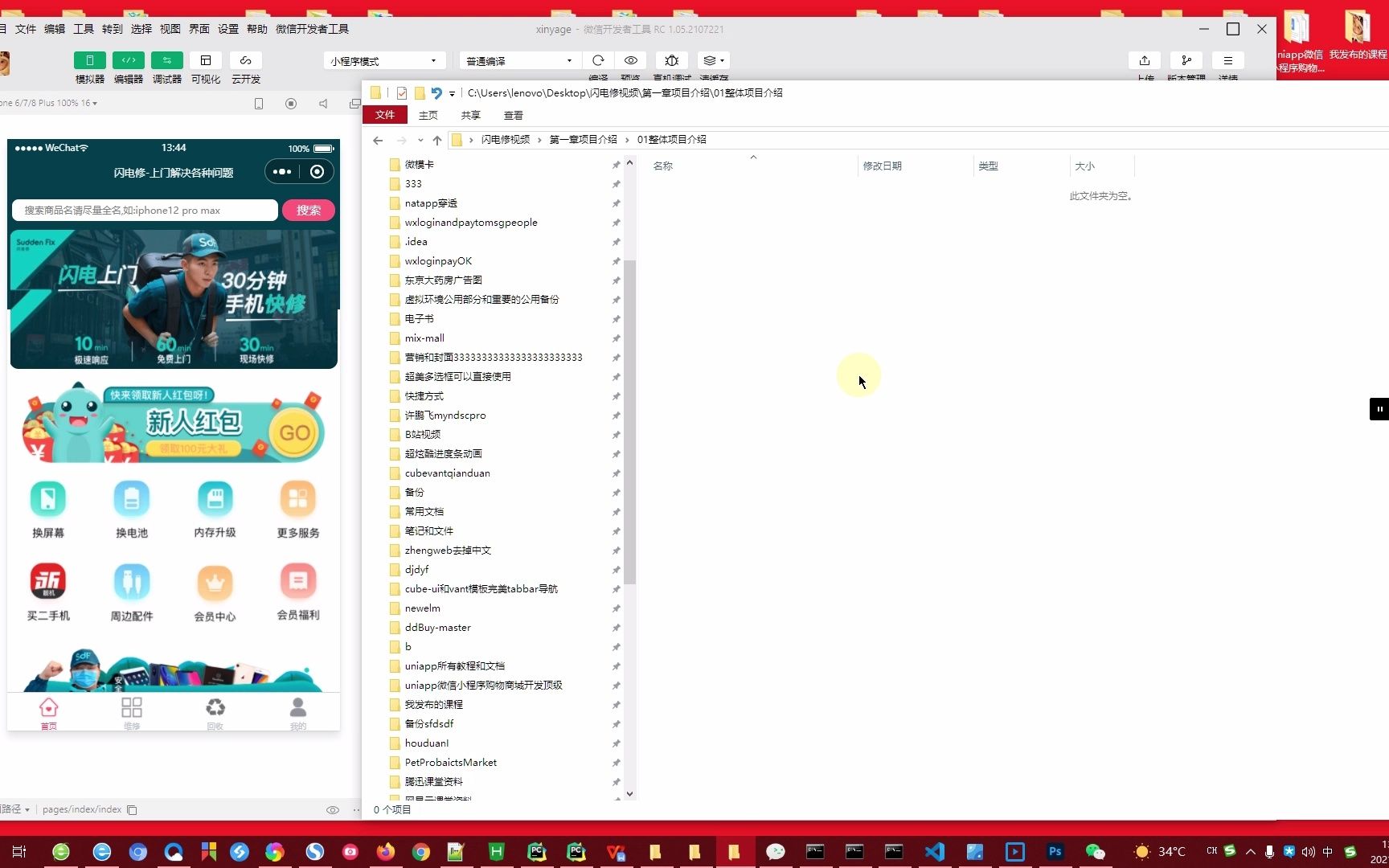
Task: Open the 设置 menu in devtools
Action: pyautogui.click(x=228, y=29)
